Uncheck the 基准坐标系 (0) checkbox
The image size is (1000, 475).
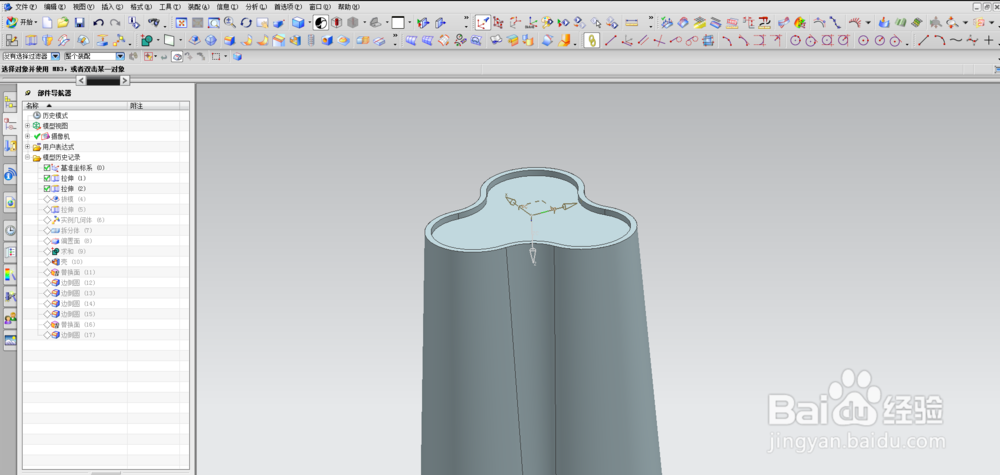47,168
